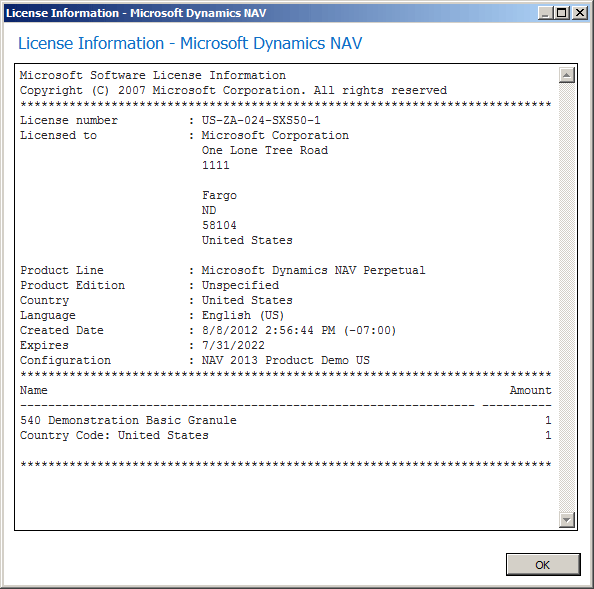Click the ND state line
Viewport: 594px width, 589px height.
[209, 210]
